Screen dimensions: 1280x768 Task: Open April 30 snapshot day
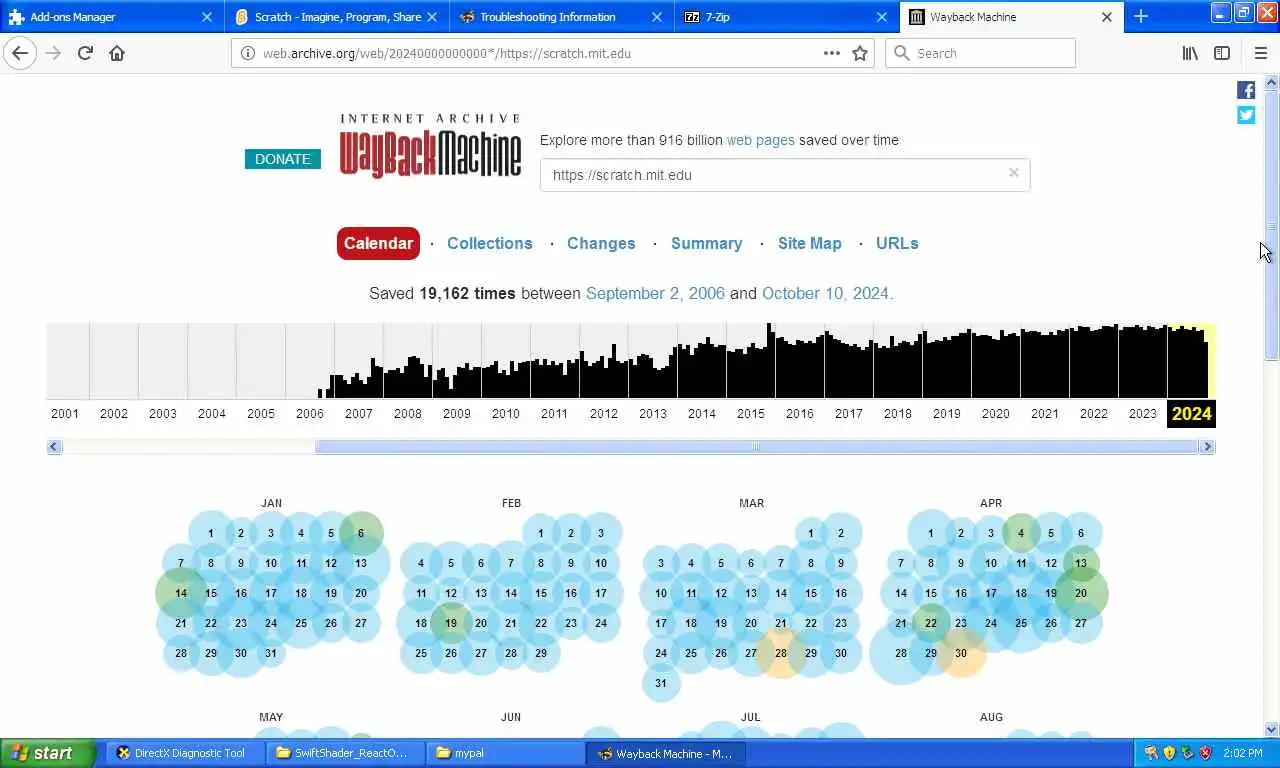pos(961,653)
